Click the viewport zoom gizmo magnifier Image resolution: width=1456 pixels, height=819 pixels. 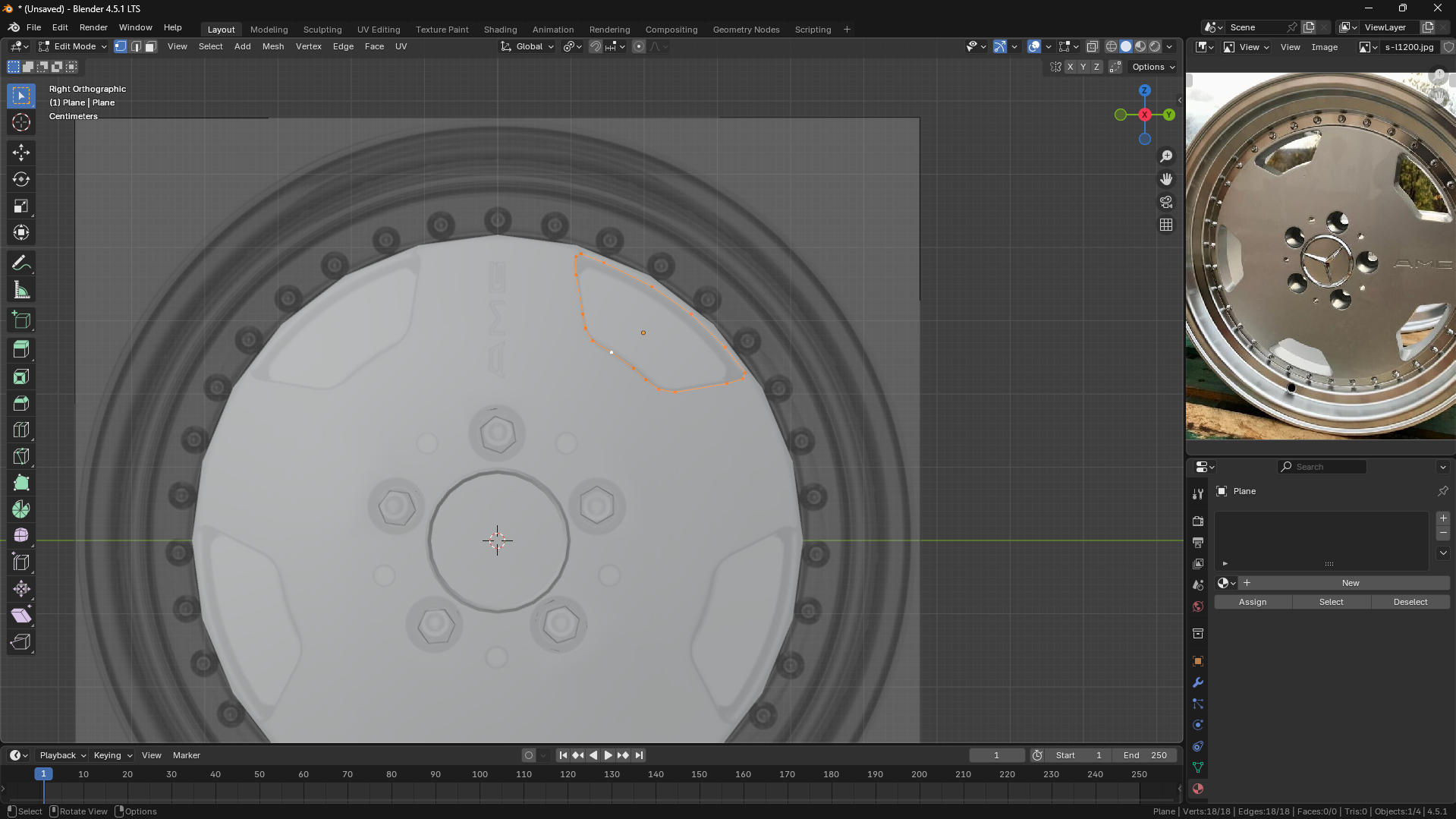click(x=1166, y=156)
